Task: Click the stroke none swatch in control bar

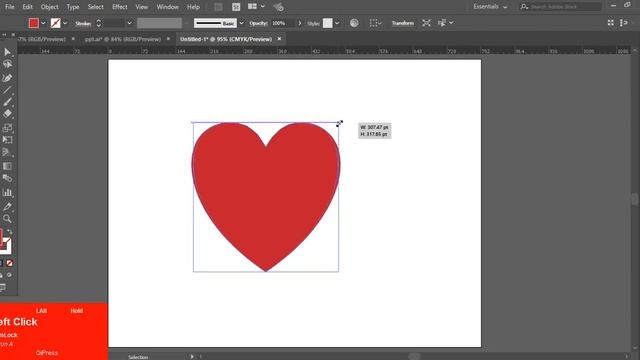Action: 56,23
